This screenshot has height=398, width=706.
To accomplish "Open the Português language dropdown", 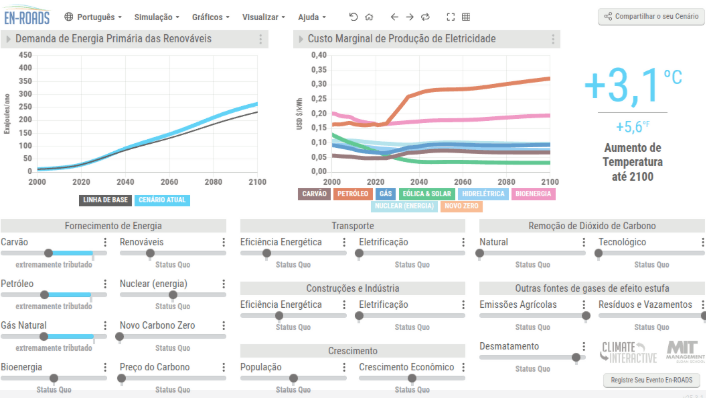I will pos(93,17).
